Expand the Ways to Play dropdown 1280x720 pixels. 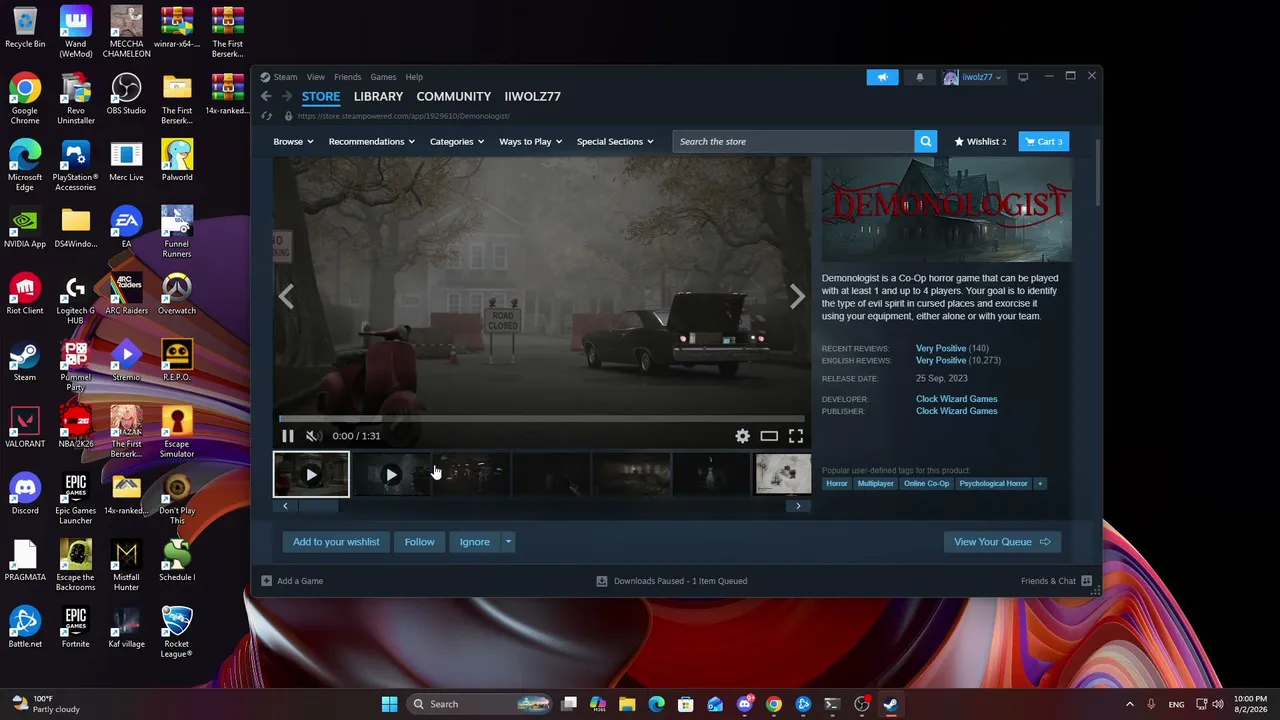[531, 142]
